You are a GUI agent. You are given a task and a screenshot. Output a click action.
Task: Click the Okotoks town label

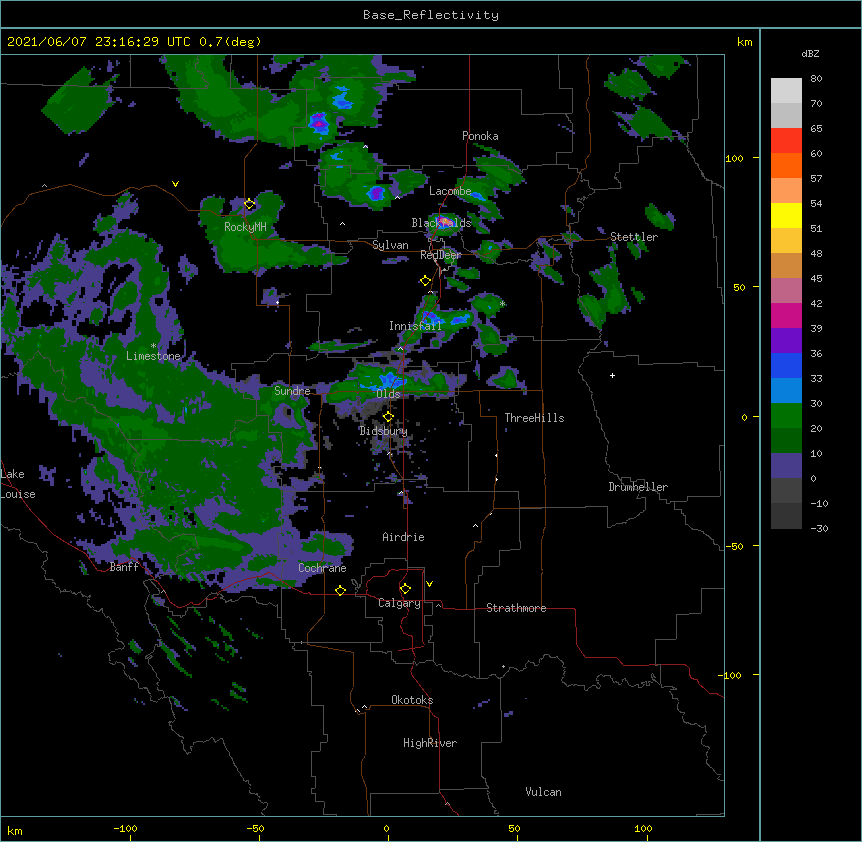(412, 700)
